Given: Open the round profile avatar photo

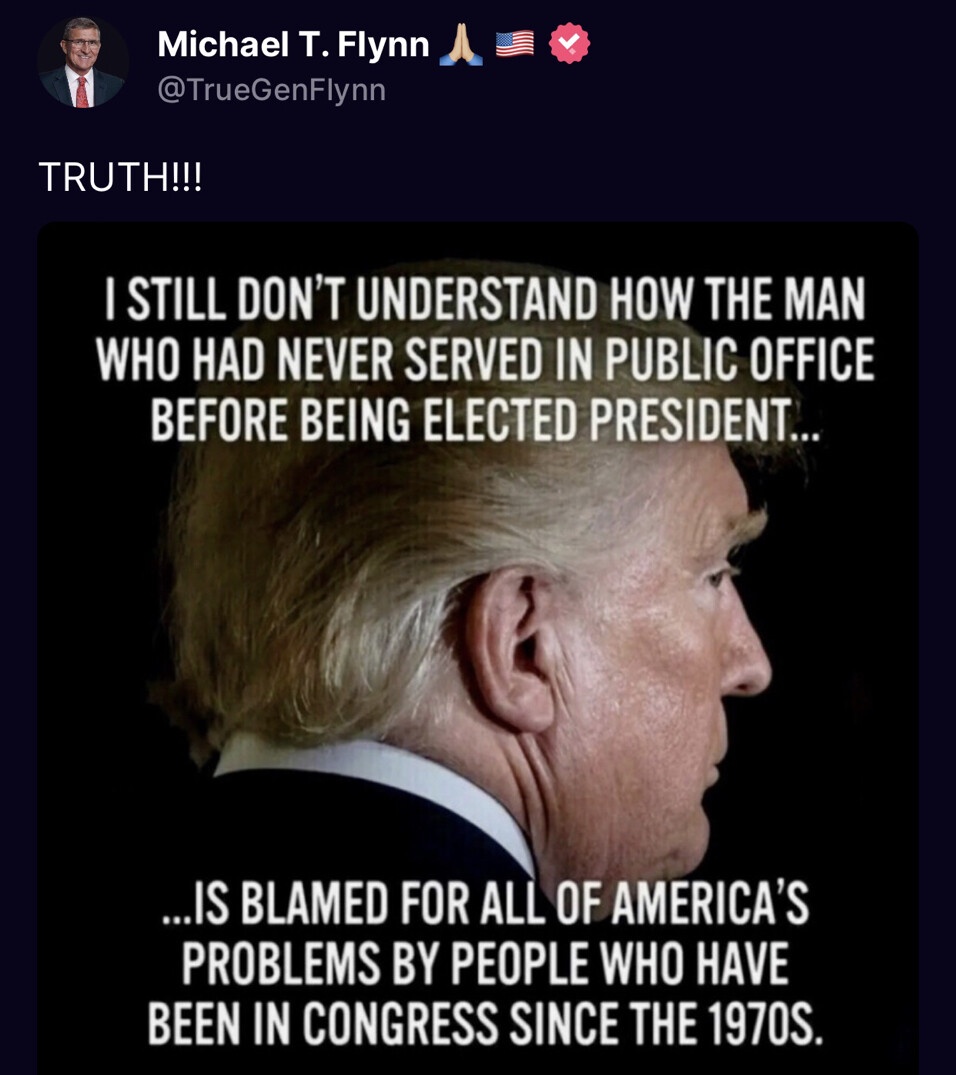Looking at the screenshot, I should tap(82, 62).
